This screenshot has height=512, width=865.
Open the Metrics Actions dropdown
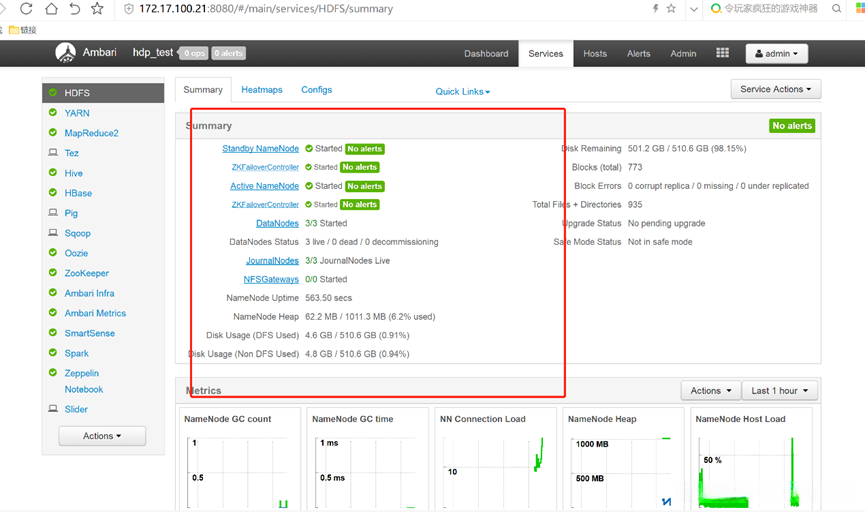click(x=711, y=391)
